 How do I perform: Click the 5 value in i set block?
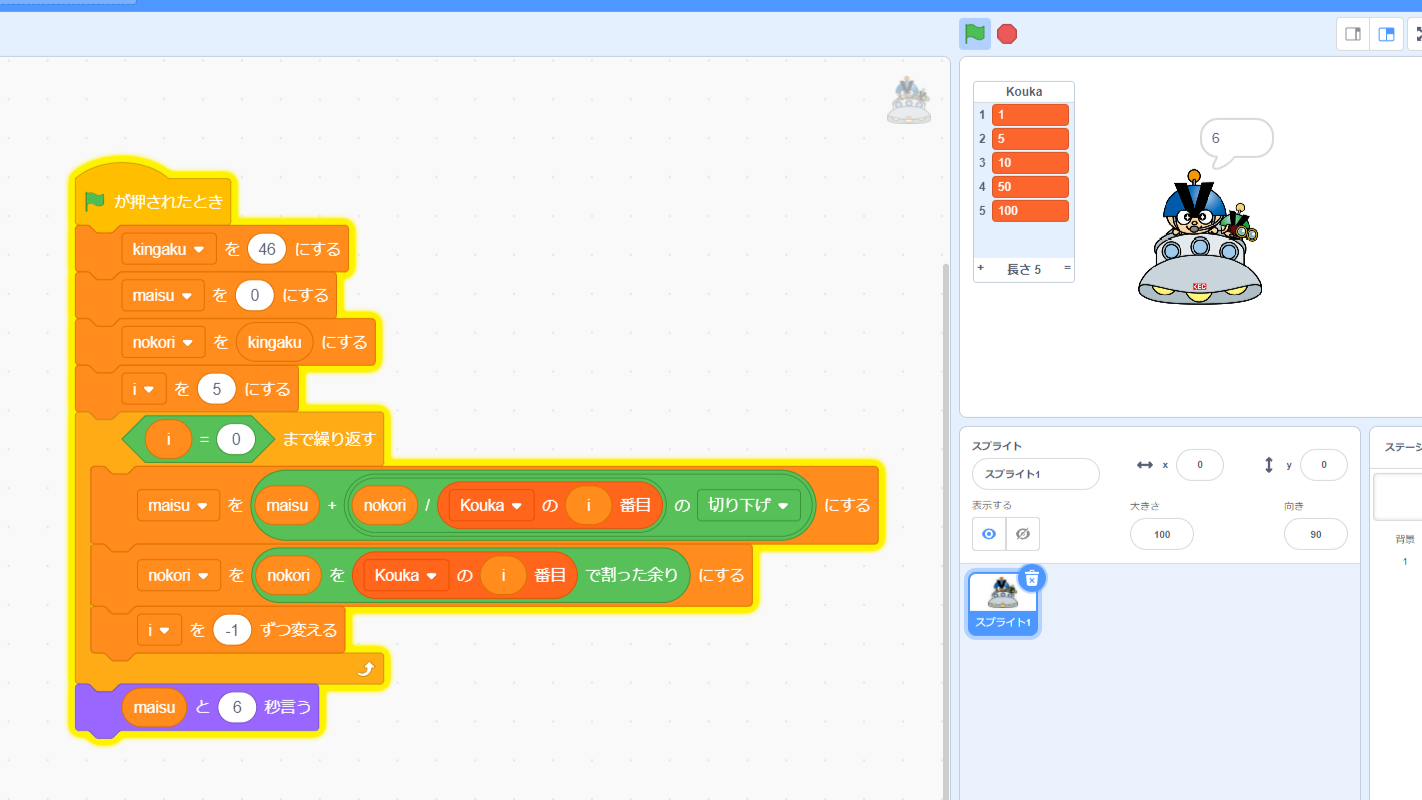click(x=217, y=389)
